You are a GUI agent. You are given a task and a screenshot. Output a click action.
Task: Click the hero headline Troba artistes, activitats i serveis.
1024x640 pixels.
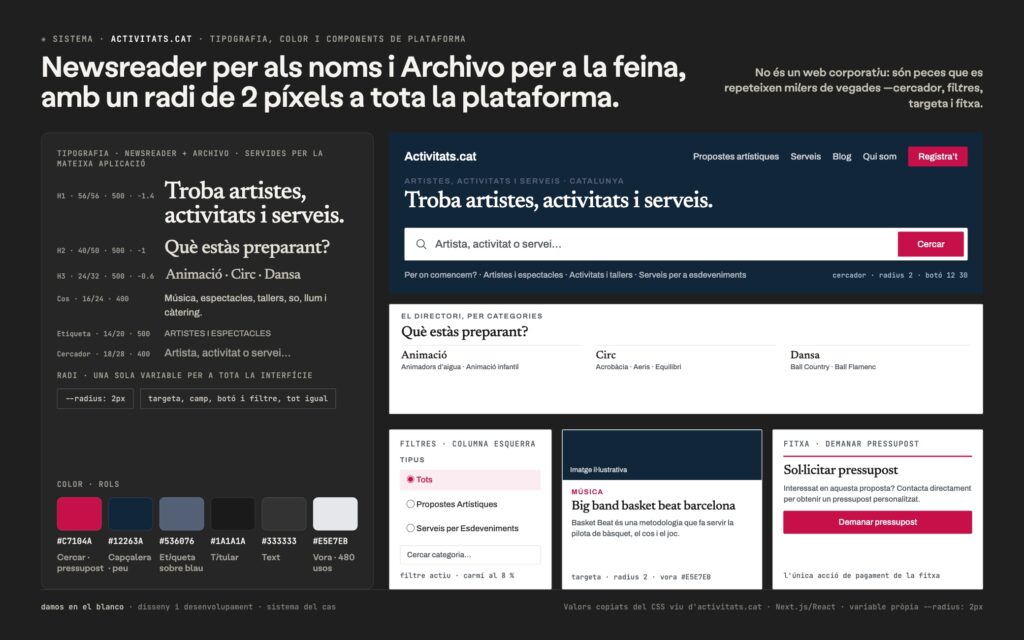(x=558, y=200)
